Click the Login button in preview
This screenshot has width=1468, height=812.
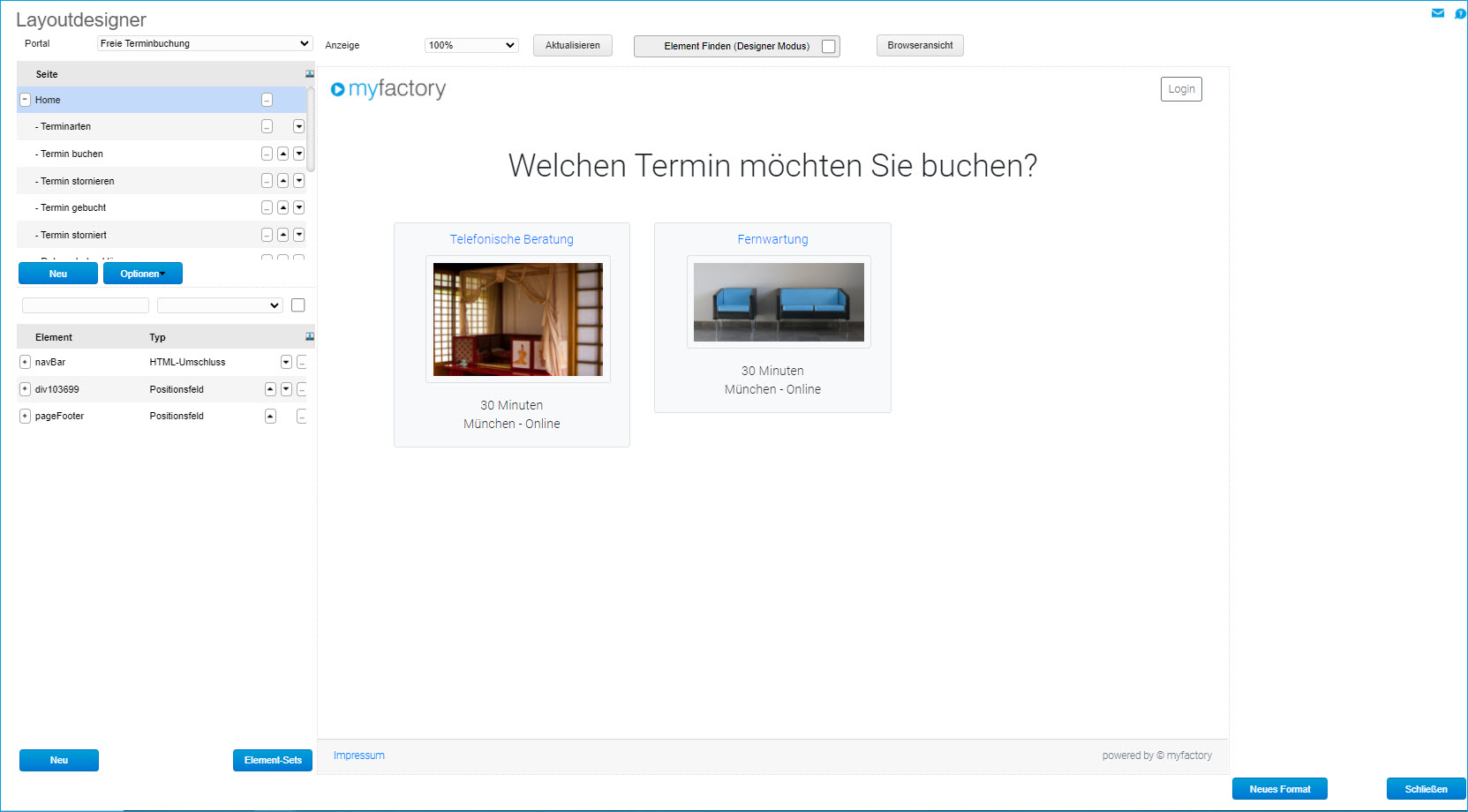click(x=1181, y=89)
